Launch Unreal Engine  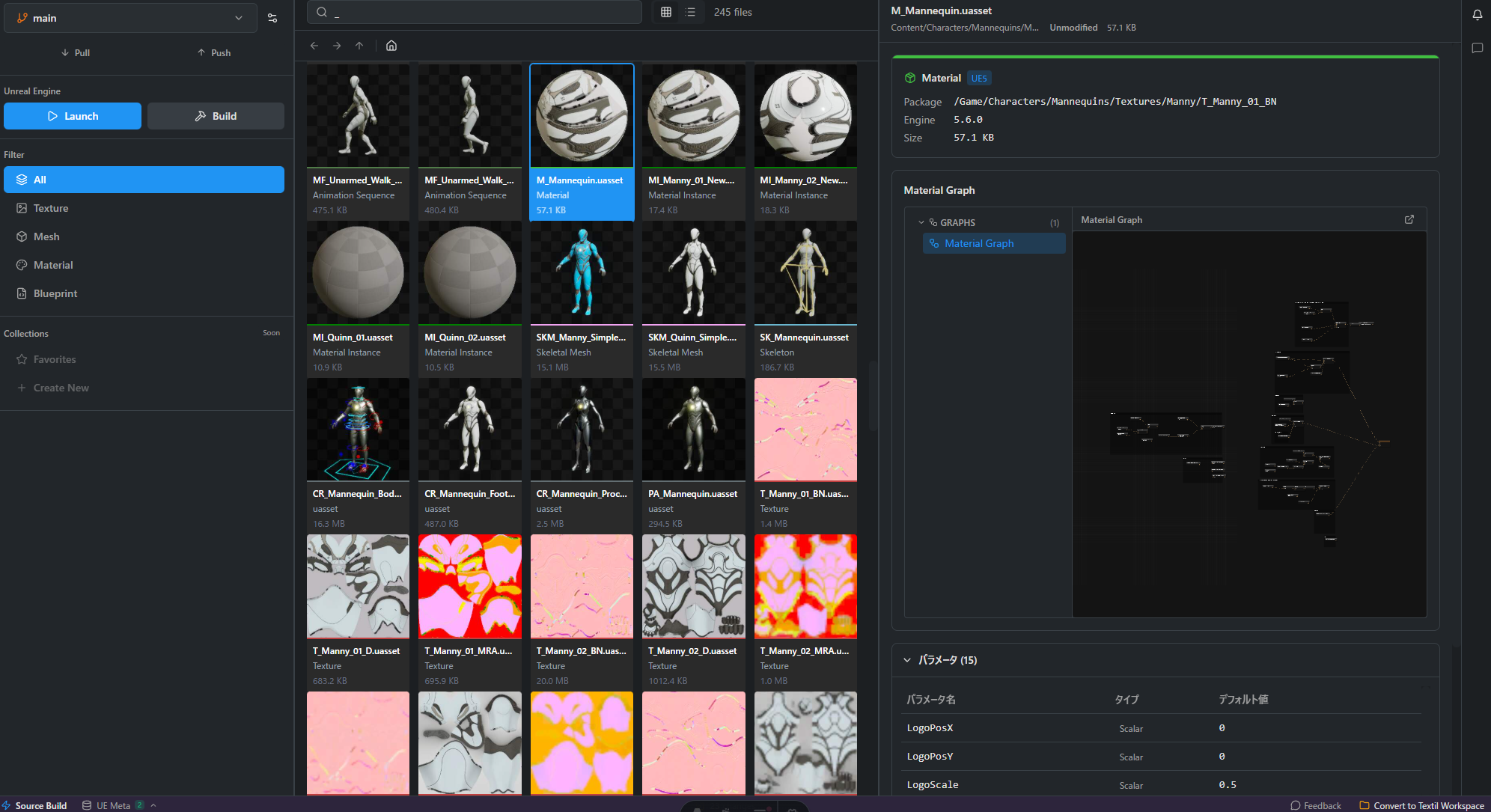point(73,116)
